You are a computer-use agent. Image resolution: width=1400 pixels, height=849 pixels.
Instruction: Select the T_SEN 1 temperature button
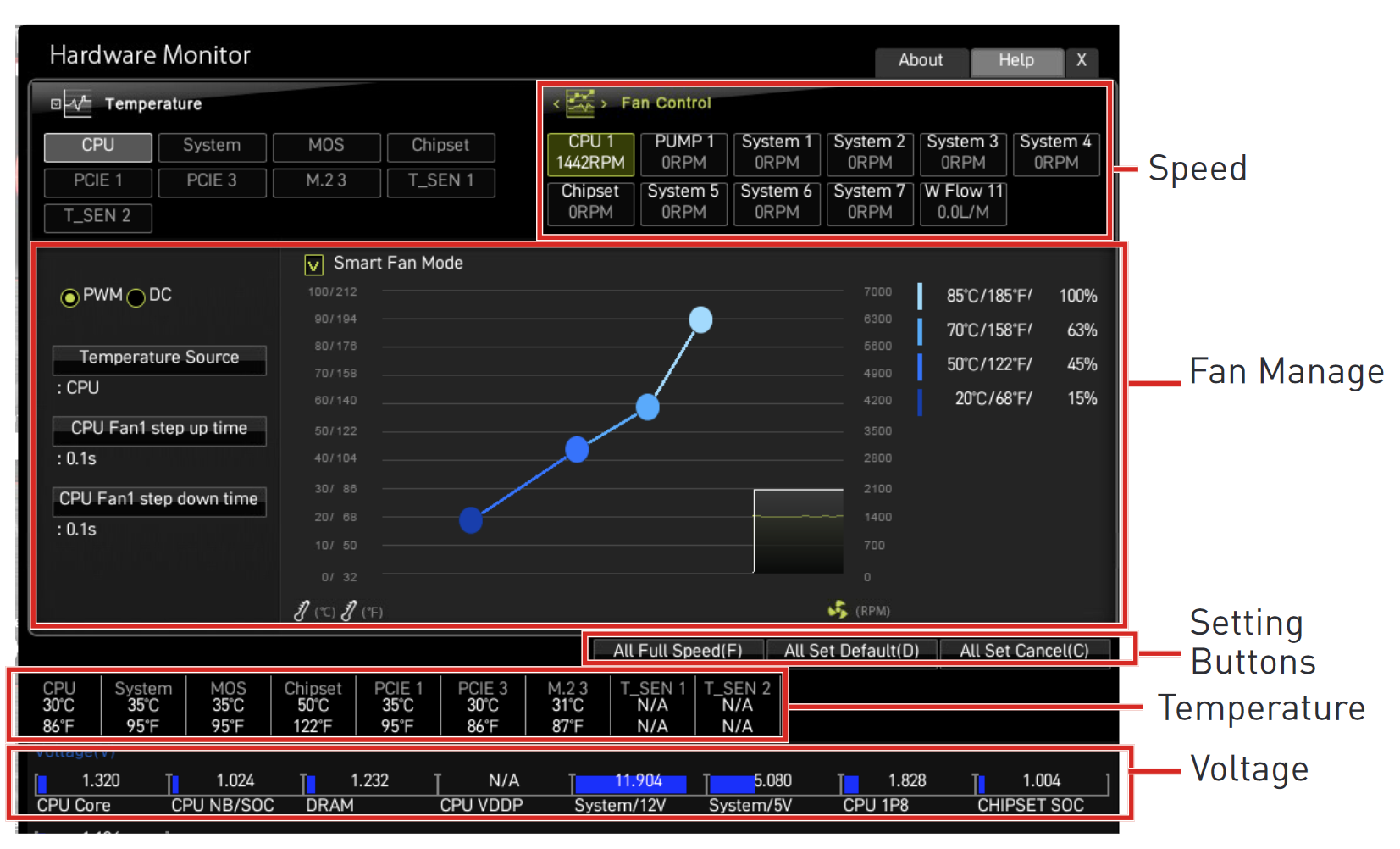pyautogui.click(x=440, y=182)
